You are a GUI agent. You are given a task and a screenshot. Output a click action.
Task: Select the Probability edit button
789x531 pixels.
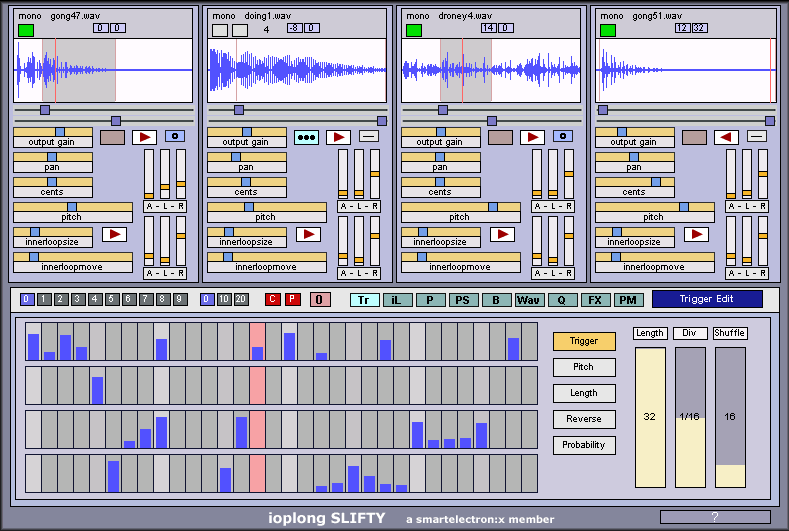[x=584, y=445]
